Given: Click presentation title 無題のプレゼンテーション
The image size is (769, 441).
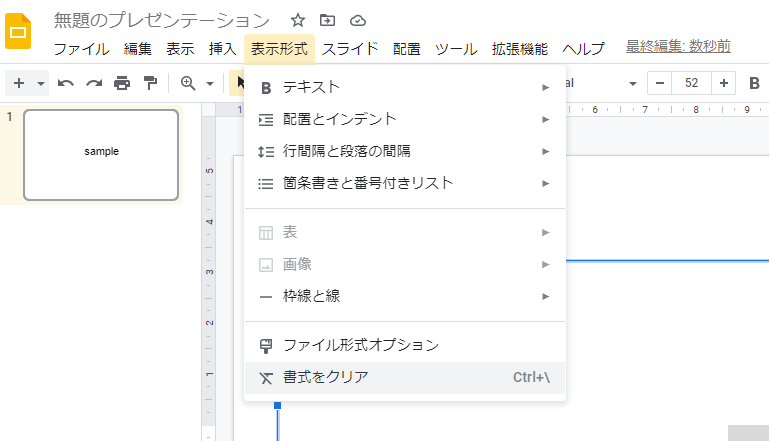Looking at the screenshot, I should coord(162,20).
